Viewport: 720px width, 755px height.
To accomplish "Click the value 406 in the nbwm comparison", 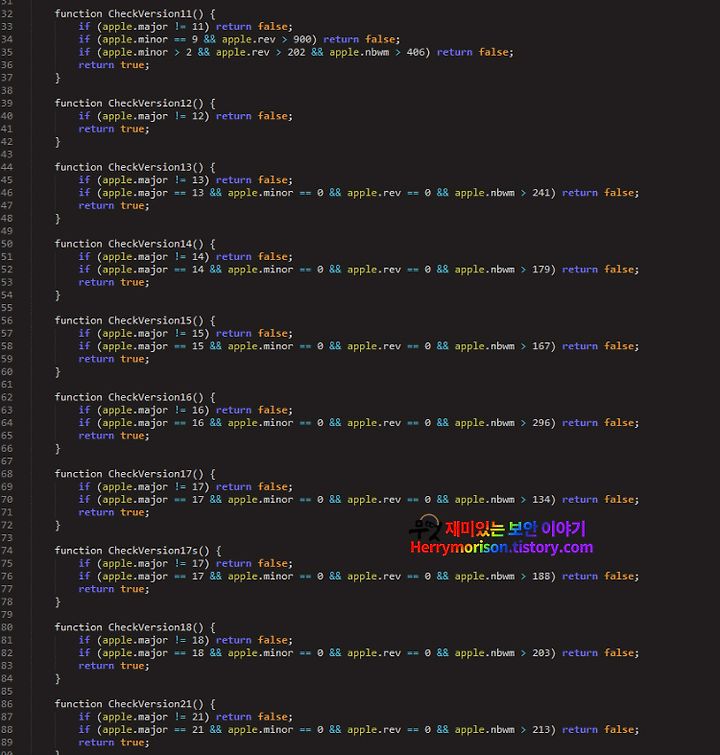I will click(415, 52).
